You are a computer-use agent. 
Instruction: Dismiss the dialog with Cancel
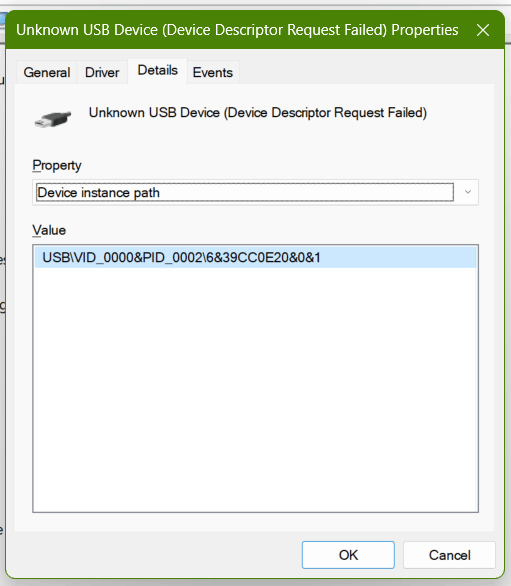point(449,555)
